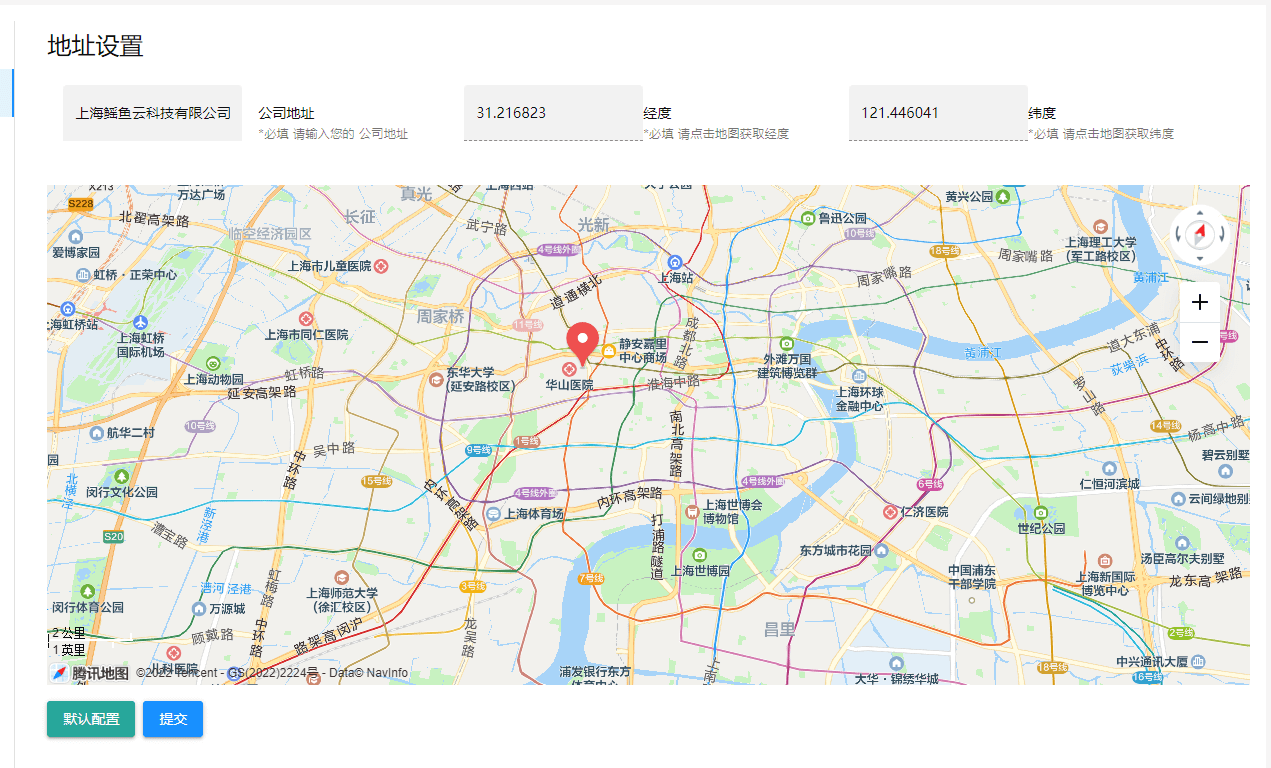Screen dimensions: 1271x768
Task: Click the 静安嘉里中心 shopping icon
Action: tap(608, 349)
